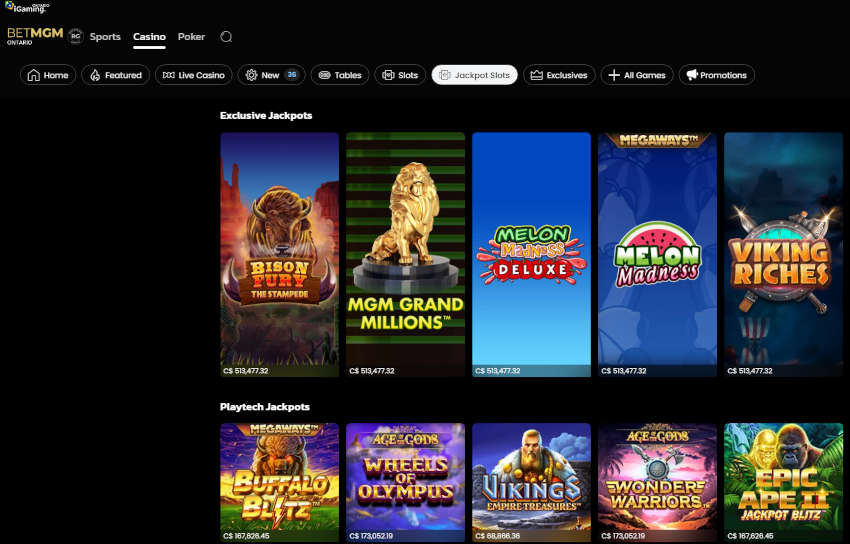
Task: Switch to the Poker tab
Action: tap(191, 37)
